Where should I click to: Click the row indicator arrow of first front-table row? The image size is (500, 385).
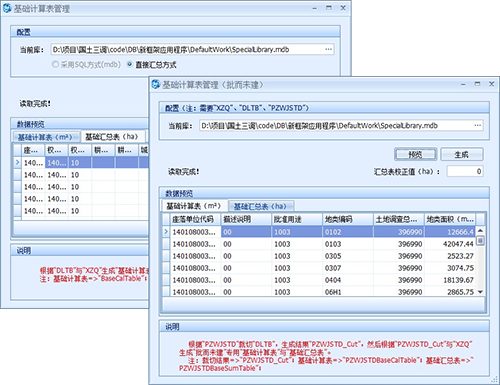point(166,232)
